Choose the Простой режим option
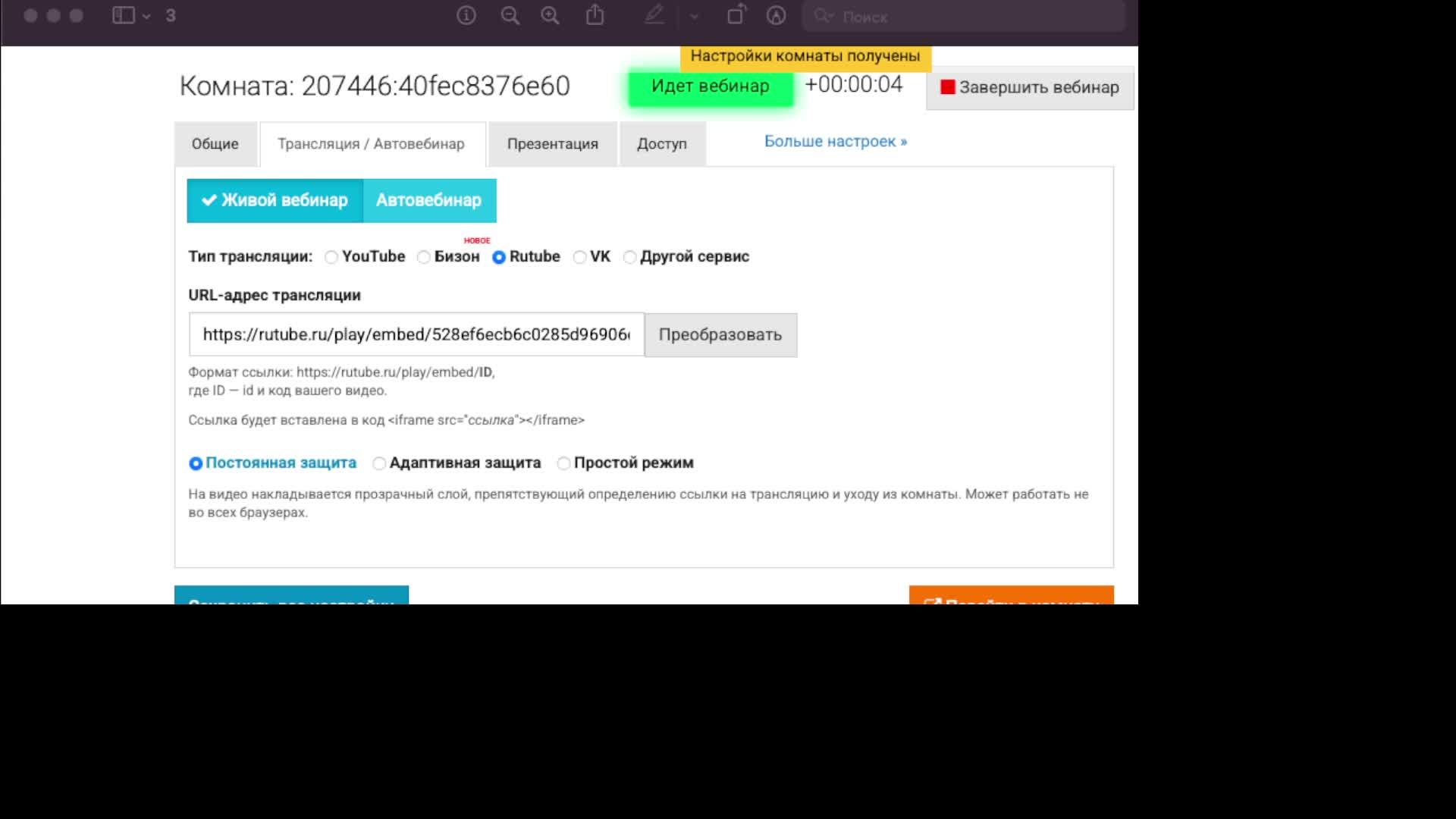1456x819 pixels. pos(563,463)
